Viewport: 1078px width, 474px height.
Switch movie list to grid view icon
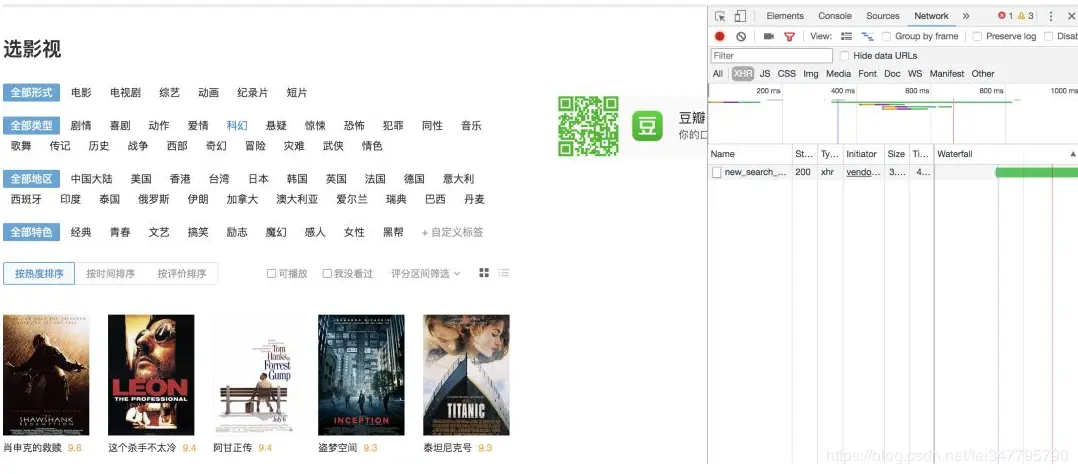tap(484, 273)
